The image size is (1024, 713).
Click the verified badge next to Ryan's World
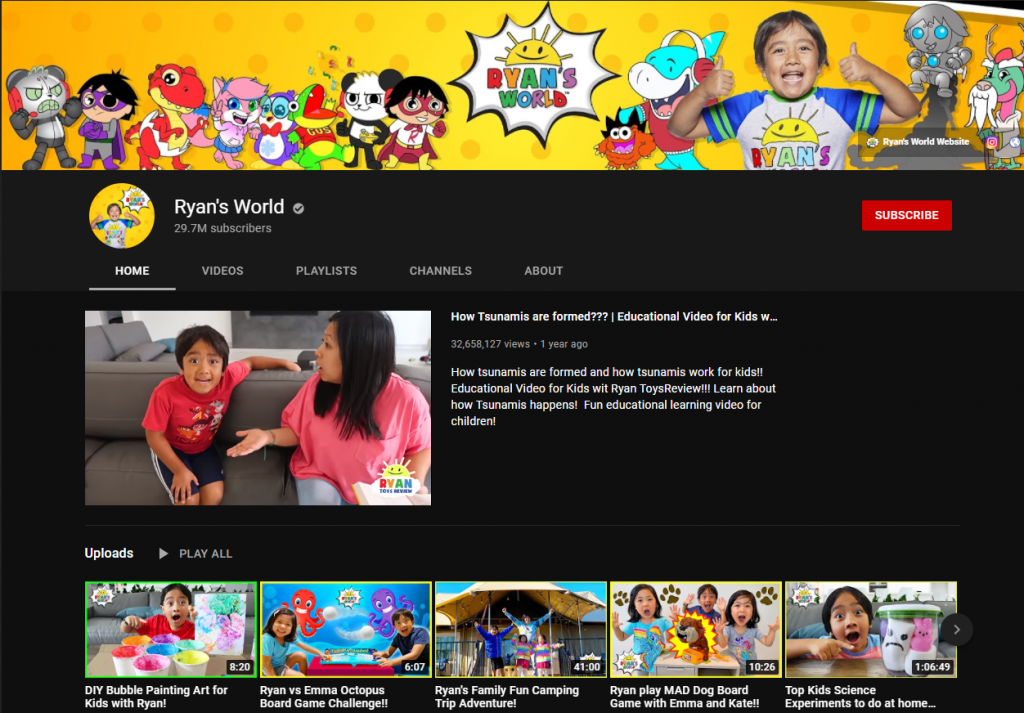pos(298,208)
